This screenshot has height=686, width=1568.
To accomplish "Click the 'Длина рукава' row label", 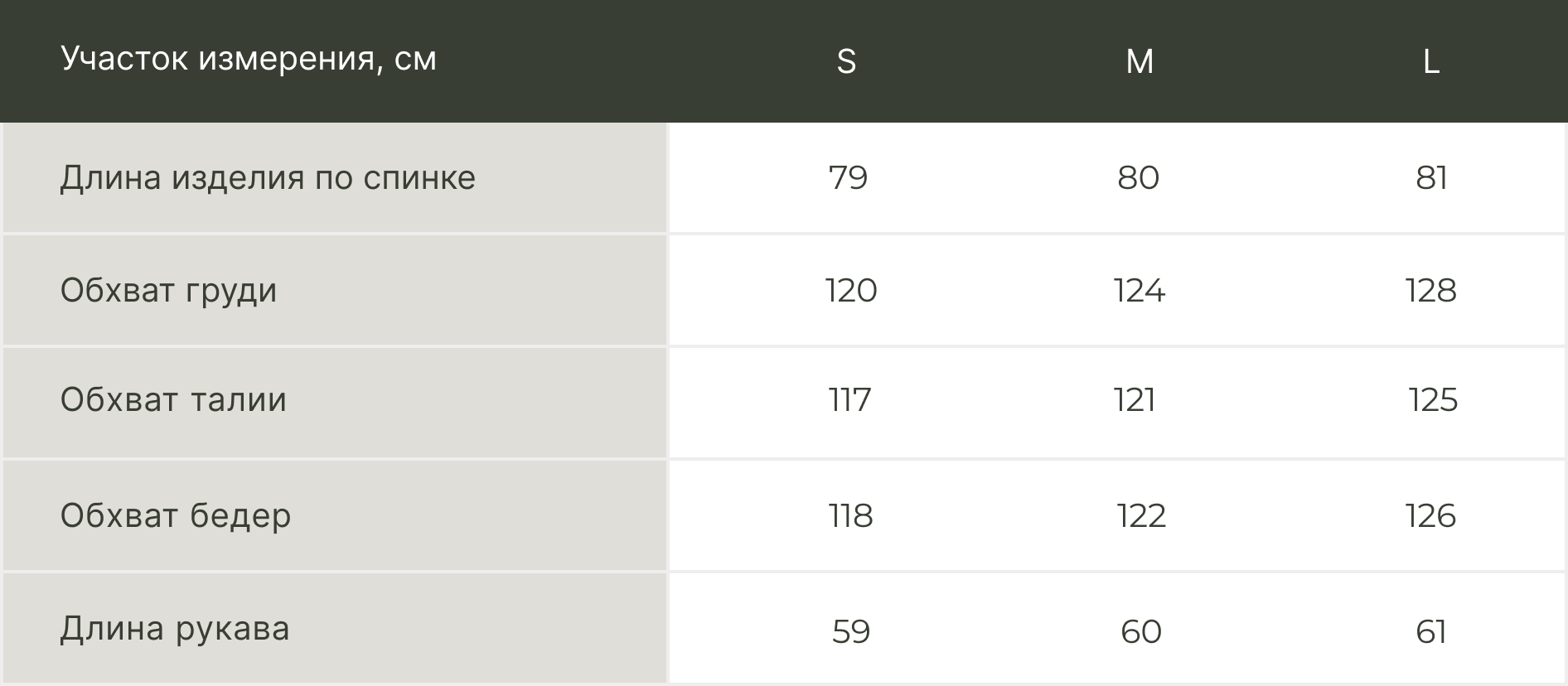I will (175, 629).
